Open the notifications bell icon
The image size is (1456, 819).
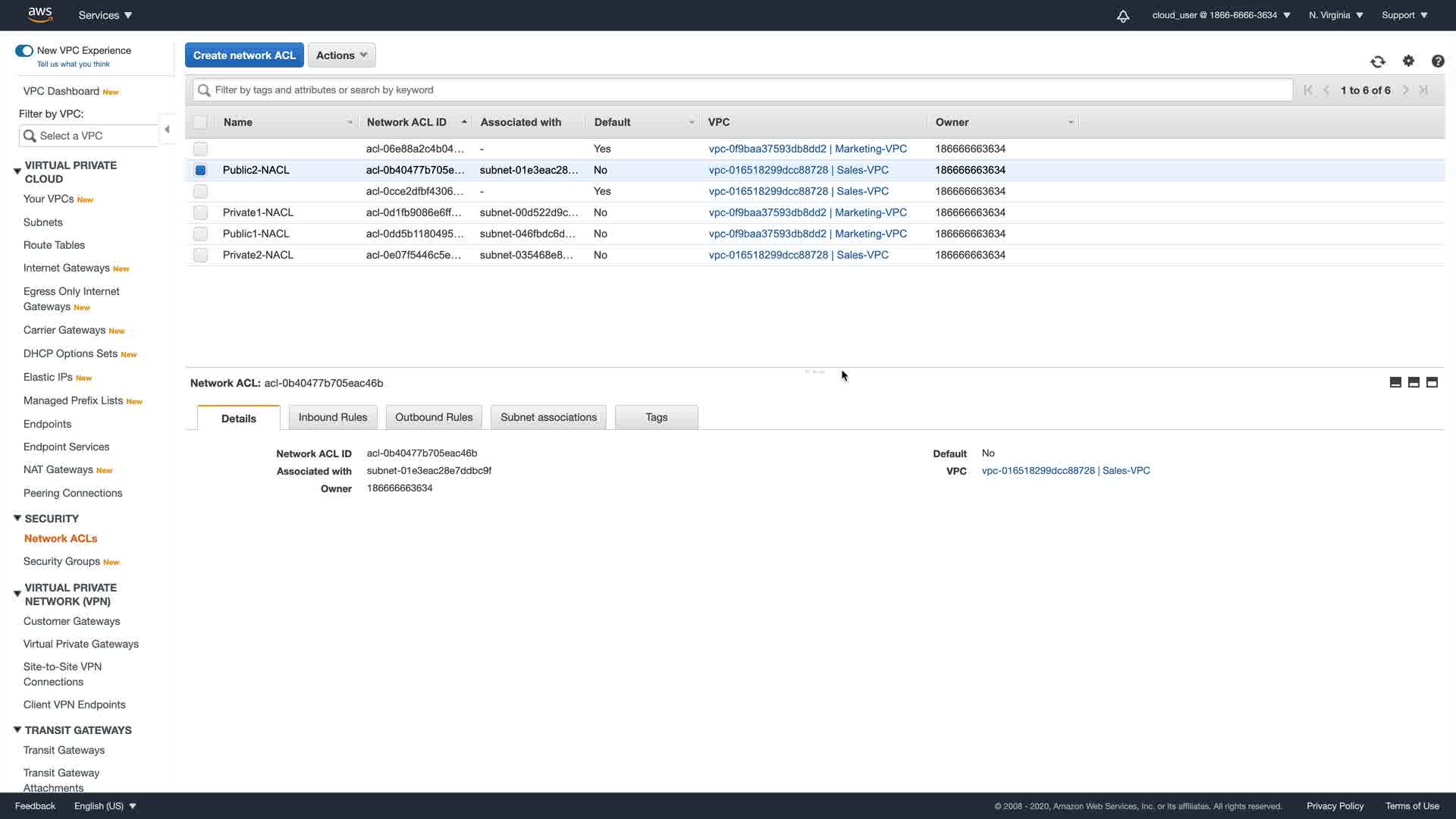pos(1123,16)
